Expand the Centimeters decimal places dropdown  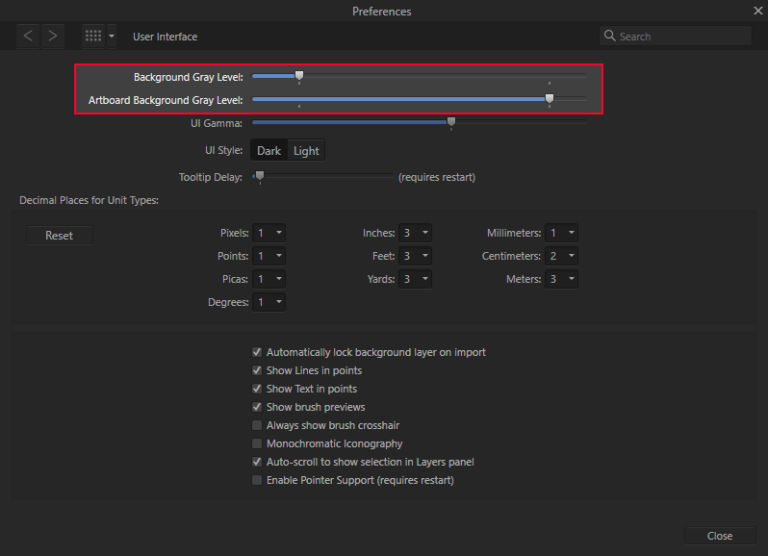[x=561, y=256]
